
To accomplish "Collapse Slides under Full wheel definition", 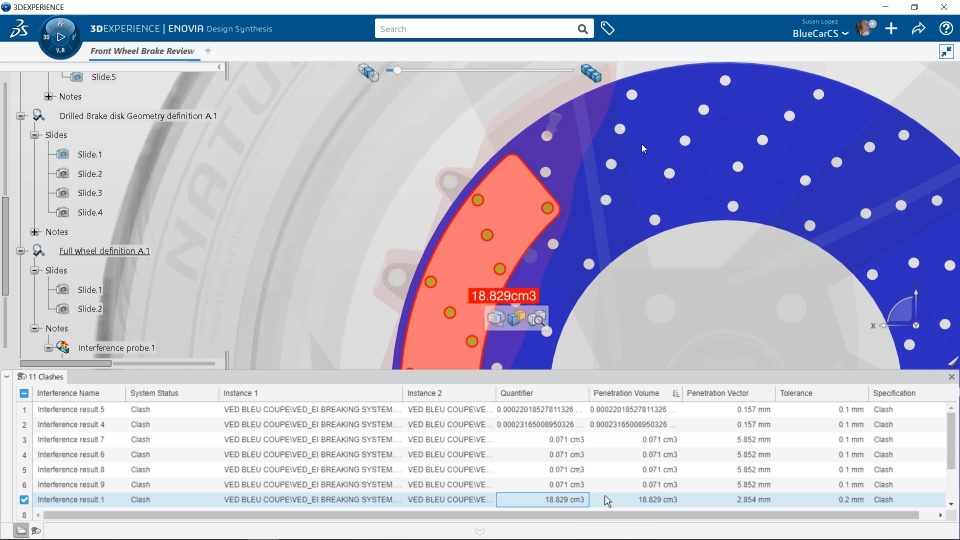I will 34,271.
